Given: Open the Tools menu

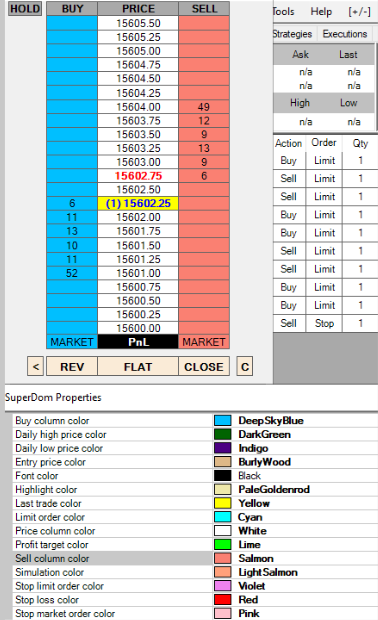Looking at the screenshot, I should (284, 11).
